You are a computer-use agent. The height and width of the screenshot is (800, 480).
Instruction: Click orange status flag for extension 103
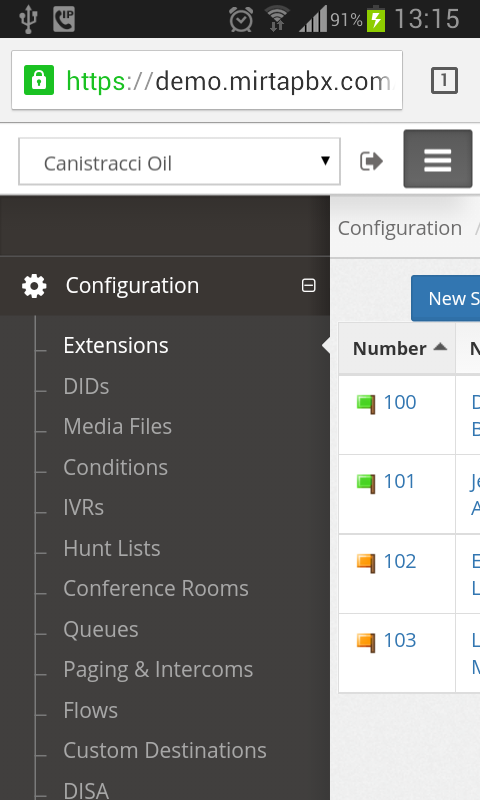point(366,642)
